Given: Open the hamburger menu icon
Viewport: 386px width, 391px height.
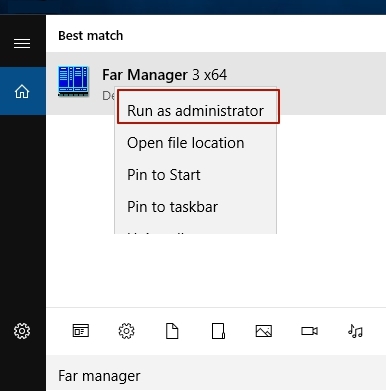Looking at the screenshot, I should 22,43.
